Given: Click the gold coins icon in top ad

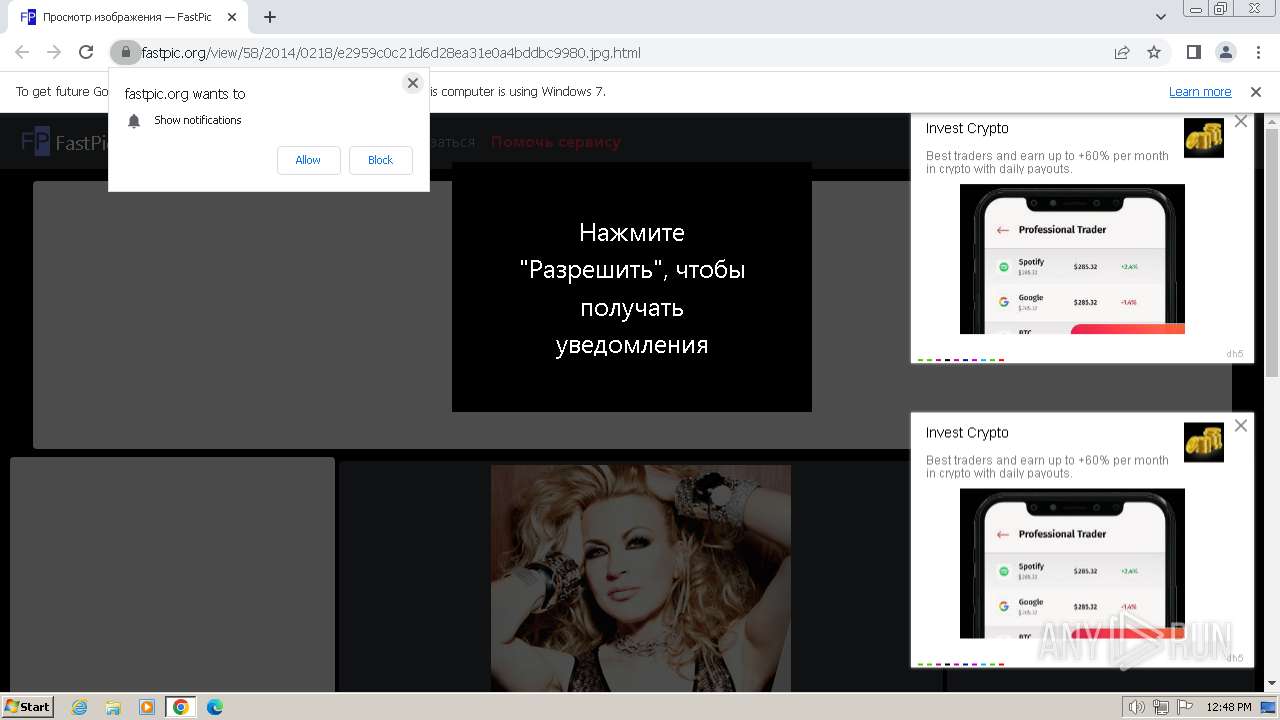Looking at the screenshot, I should [x=1204, y=138].
